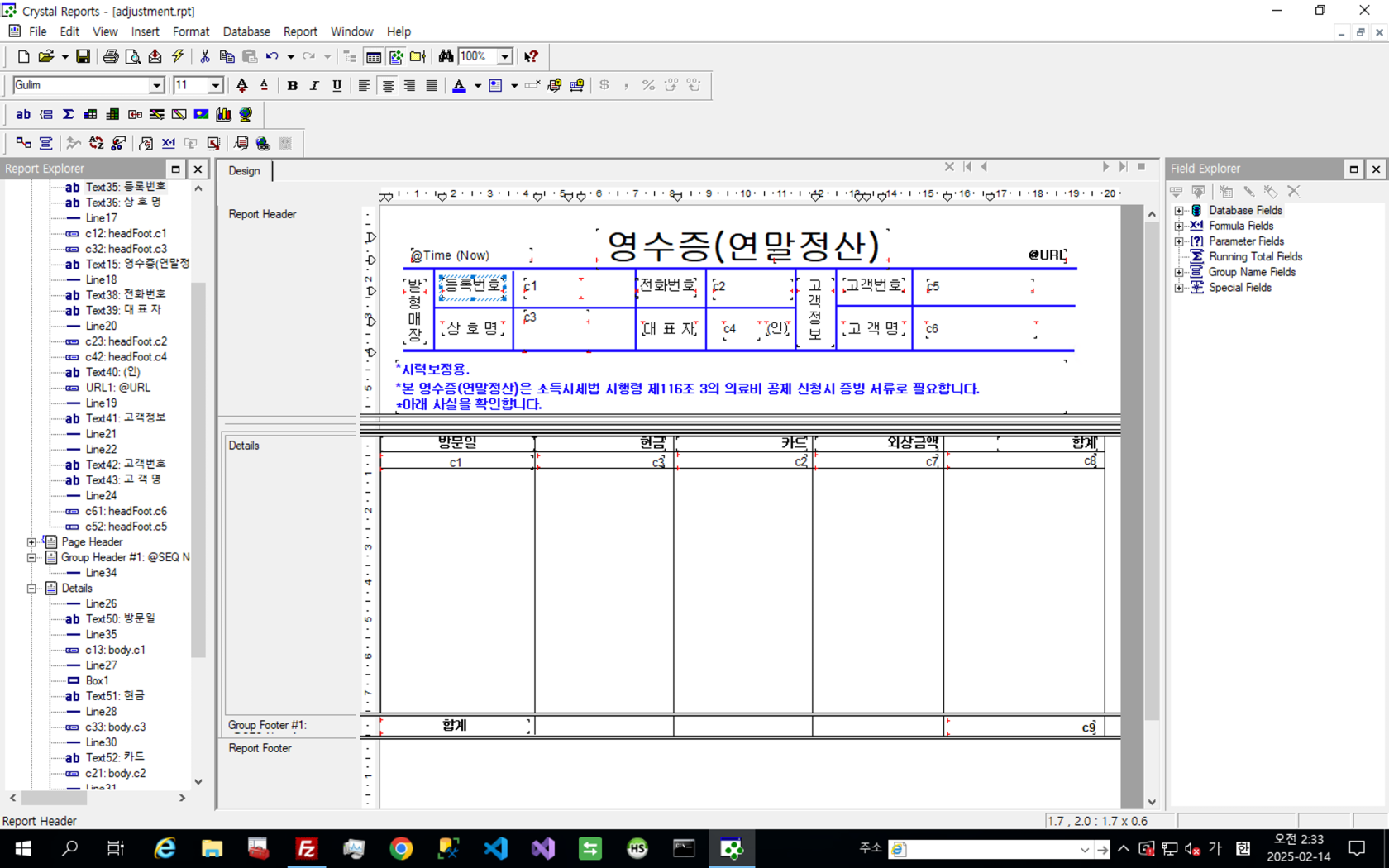
Task: Refresh report data with lightning icon
Action: [x=178, y=56]
